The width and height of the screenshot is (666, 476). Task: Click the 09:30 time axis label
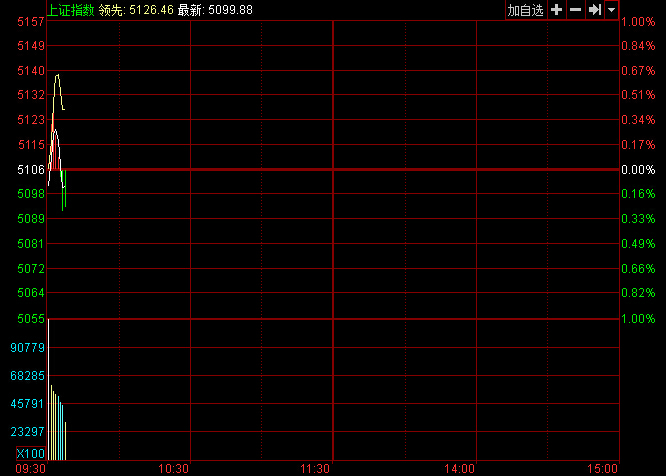[32, 468]
